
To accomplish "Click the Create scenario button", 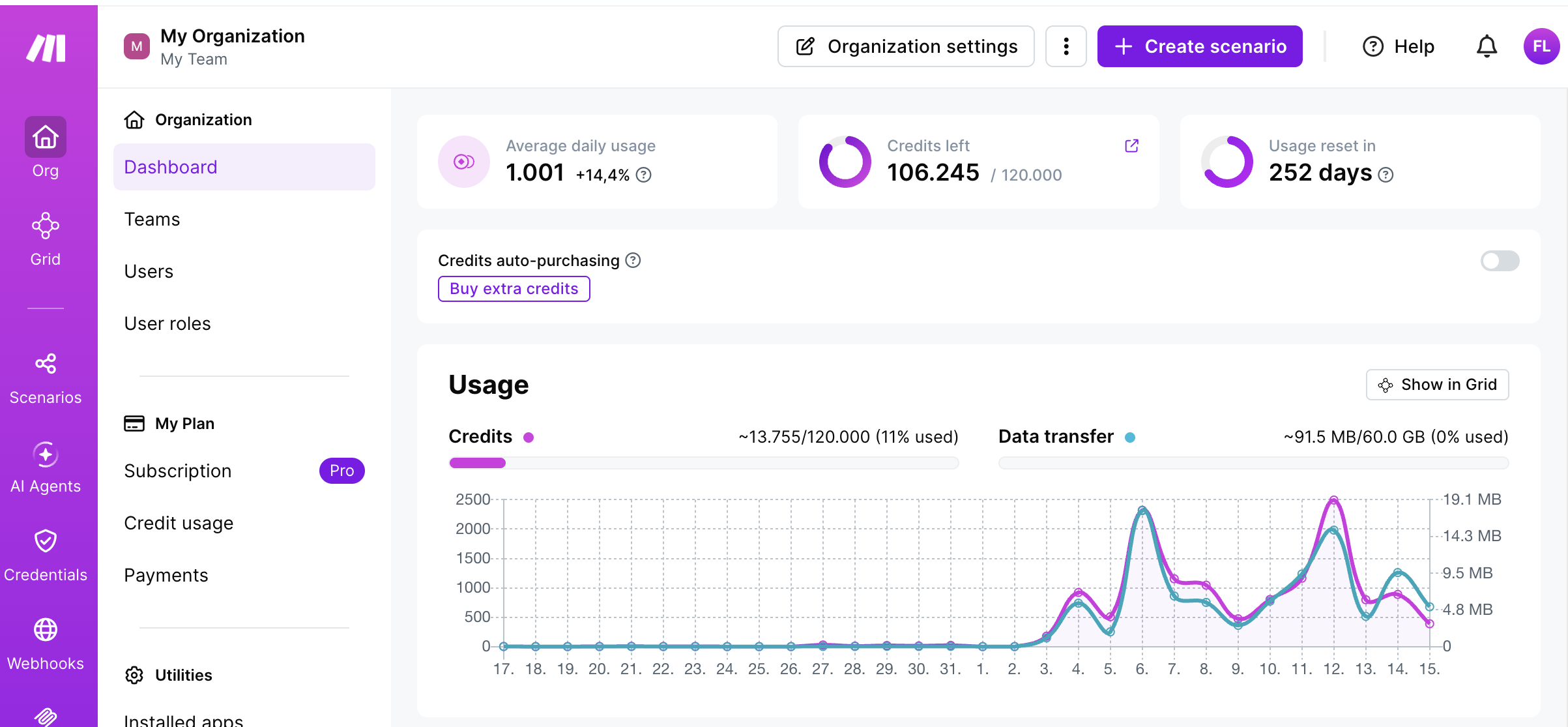I will (1200, 46).
